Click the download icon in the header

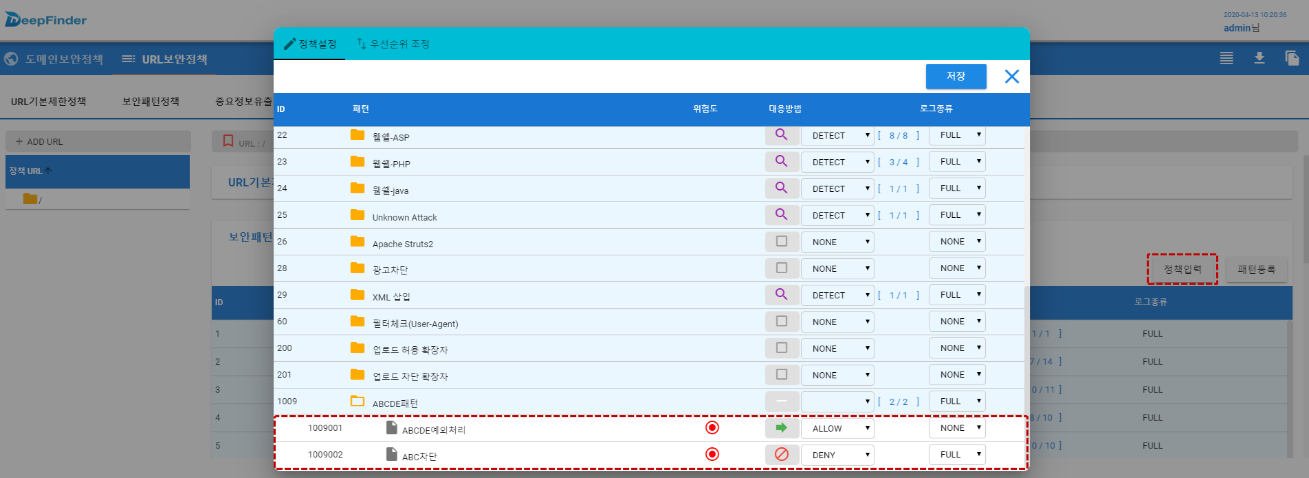(x=1259, y=58)
